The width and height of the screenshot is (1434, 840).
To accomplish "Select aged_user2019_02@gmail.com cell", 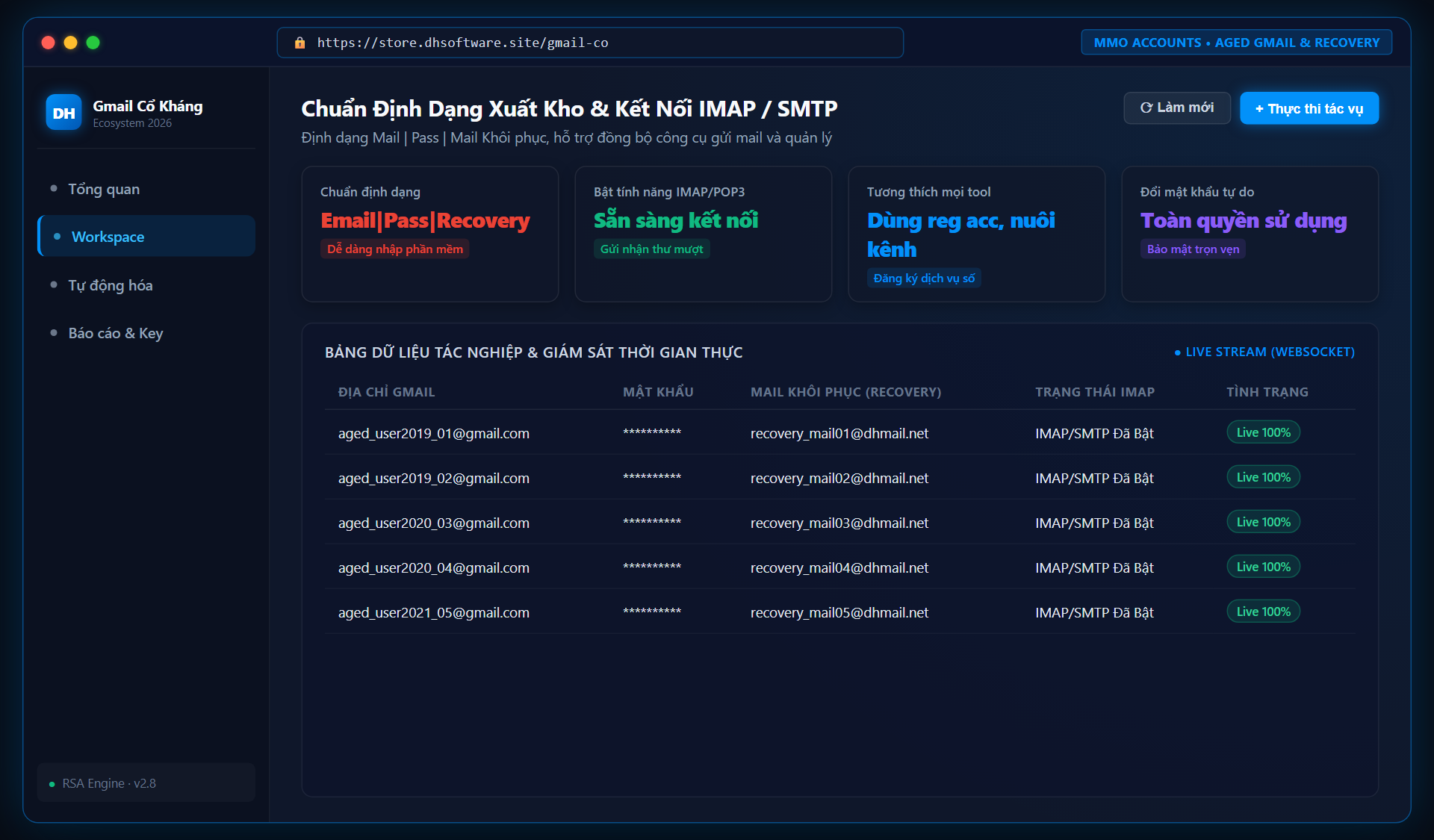I will click(x=434, y=478).
